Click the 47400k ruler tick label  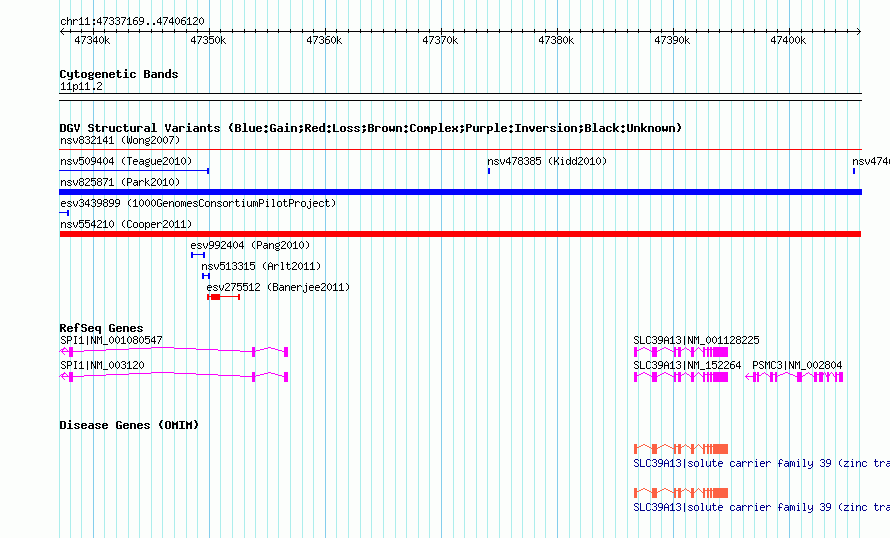788,40
